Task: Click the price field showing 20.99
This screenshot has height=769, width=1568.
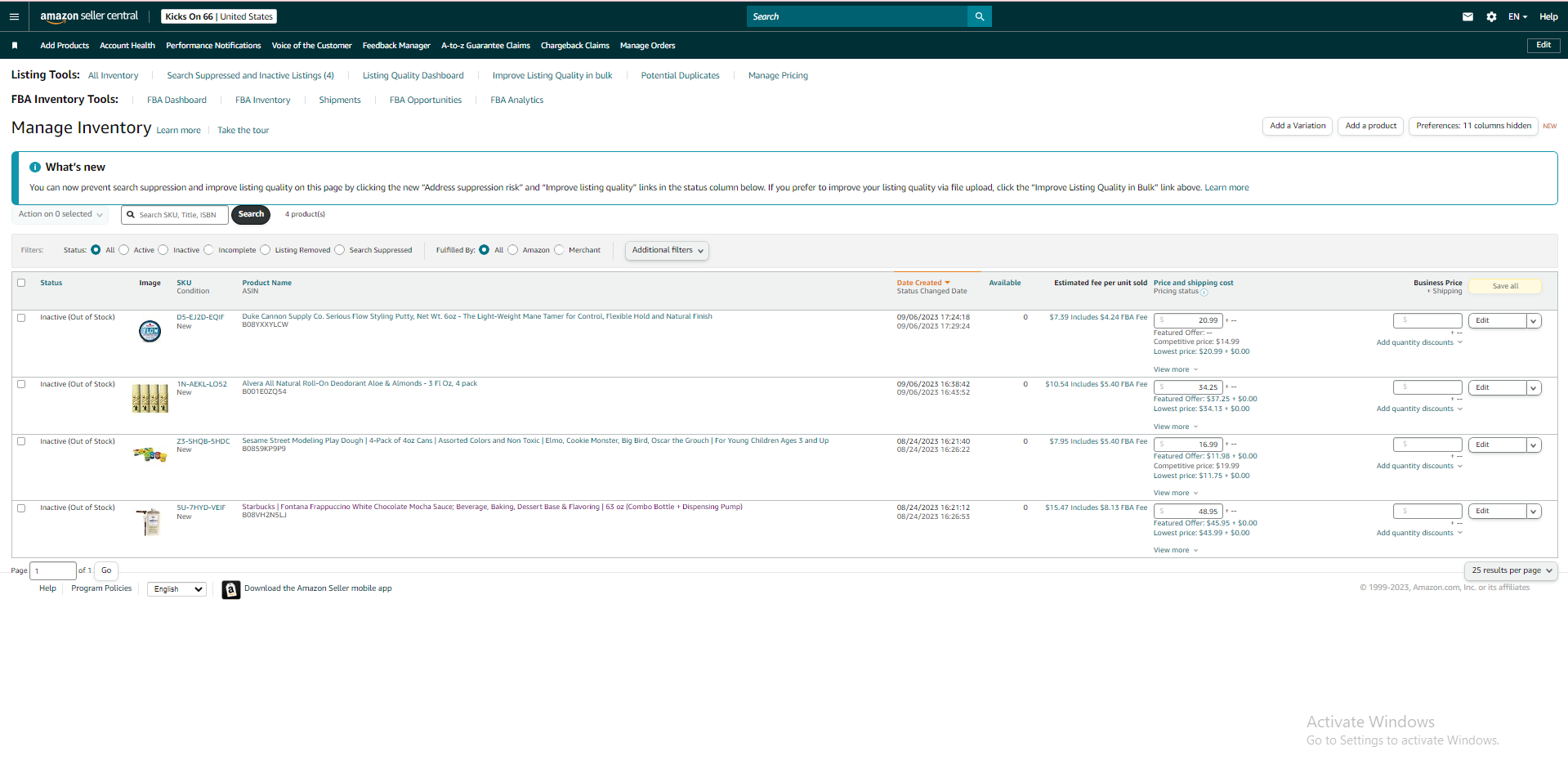Action: 1188,320
